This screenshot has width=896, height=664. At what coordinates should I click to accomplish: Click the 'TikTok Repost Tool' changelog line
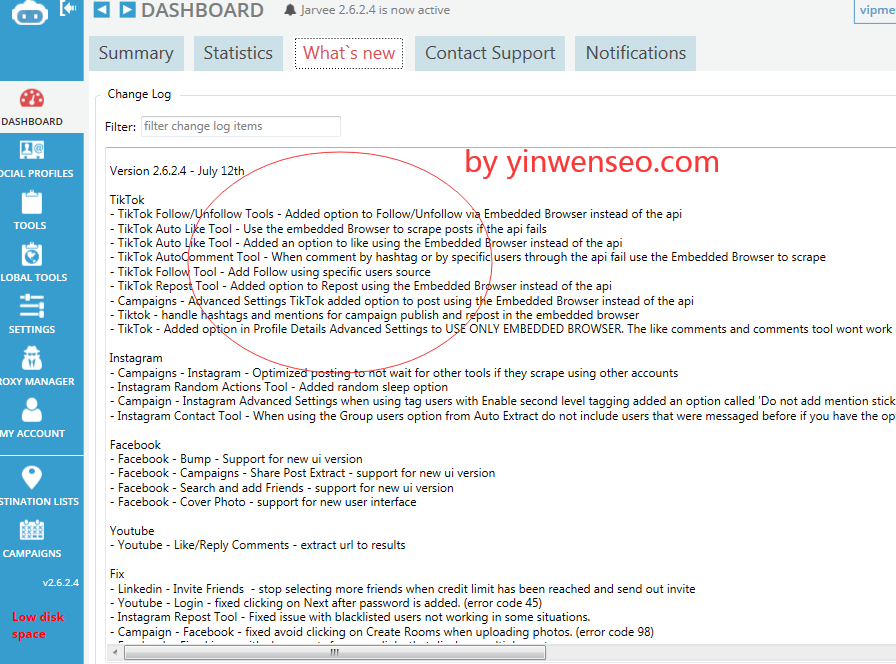[361, 286]
